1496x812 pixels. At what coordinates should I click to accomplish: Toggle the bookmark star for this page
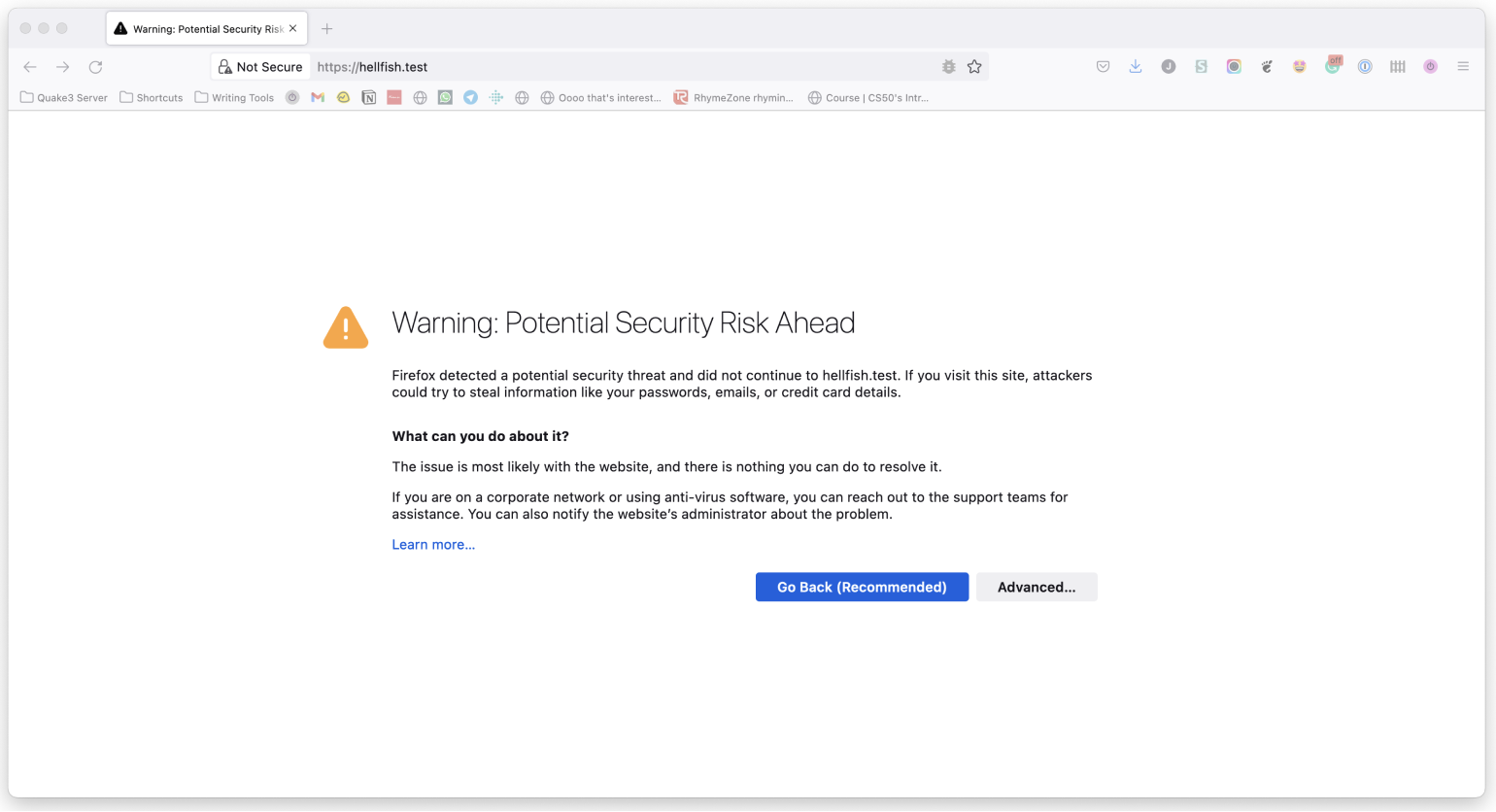point(975,67)
